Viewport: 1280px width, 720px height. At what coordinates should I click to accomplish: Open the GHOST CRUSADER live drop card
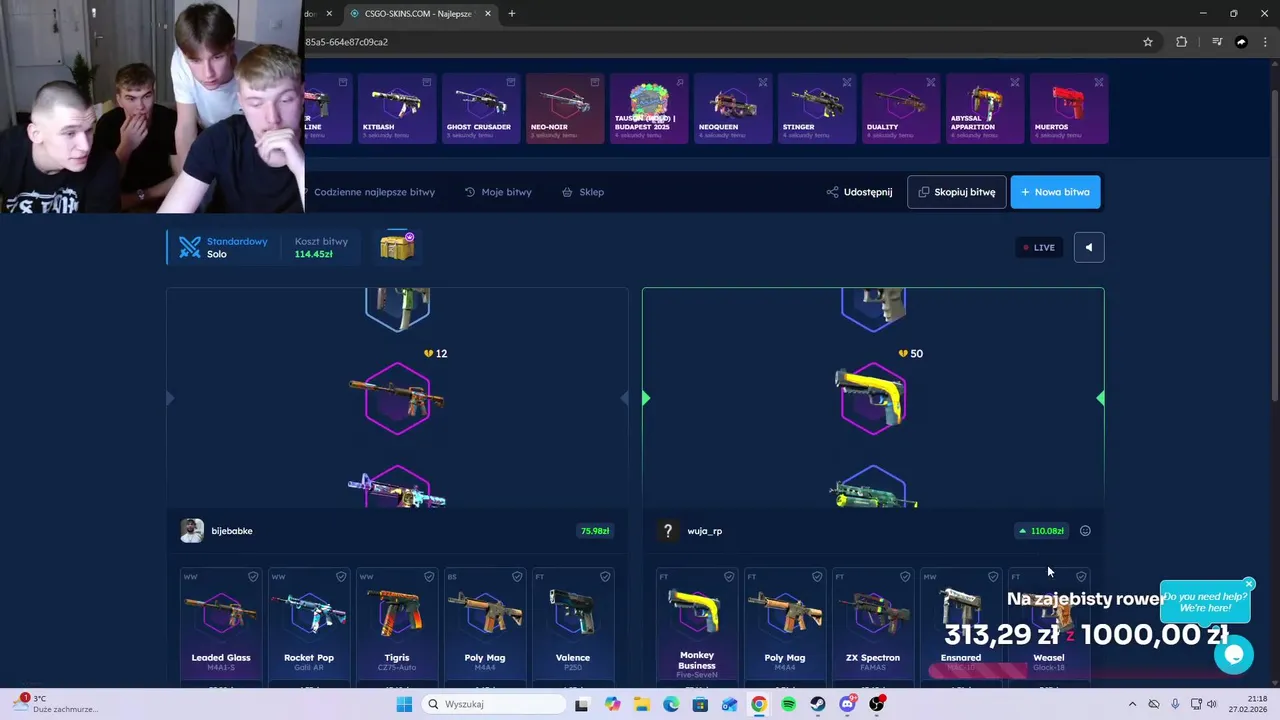(x=481, y=108)
